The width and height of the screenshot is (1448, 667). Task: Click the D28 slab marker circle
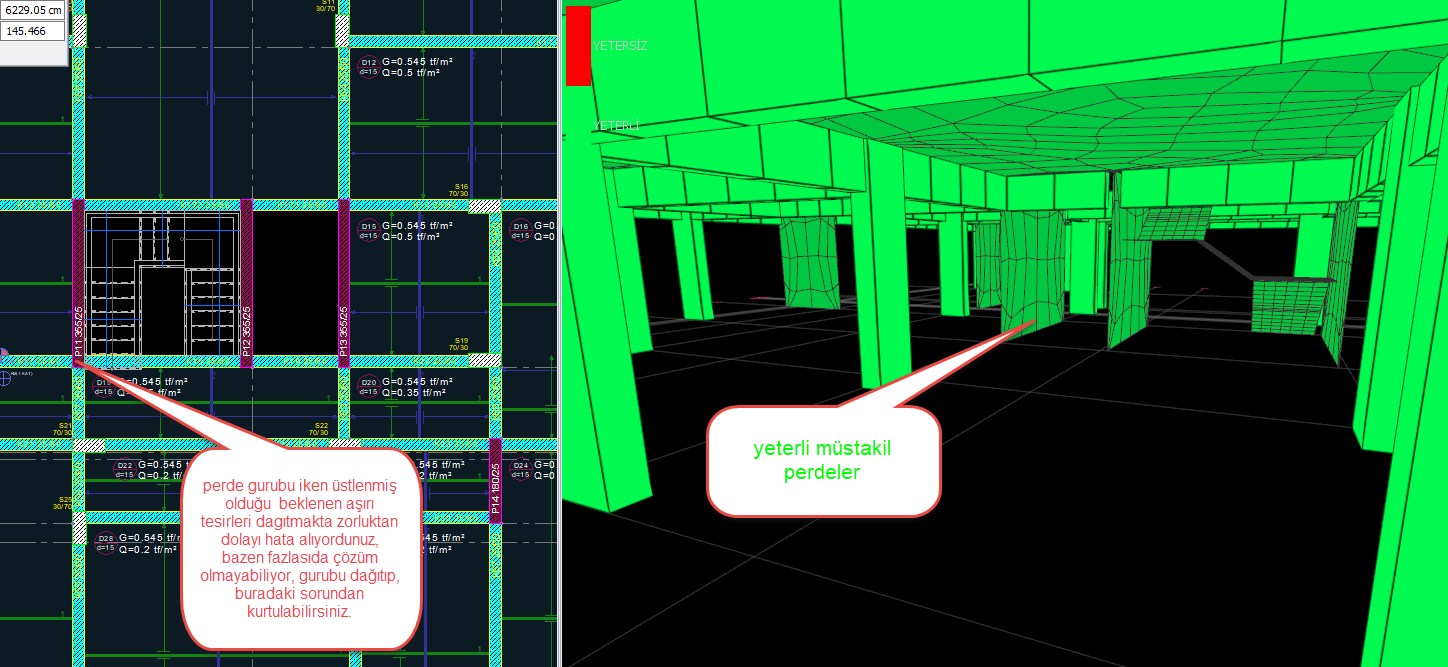[105, 542]
